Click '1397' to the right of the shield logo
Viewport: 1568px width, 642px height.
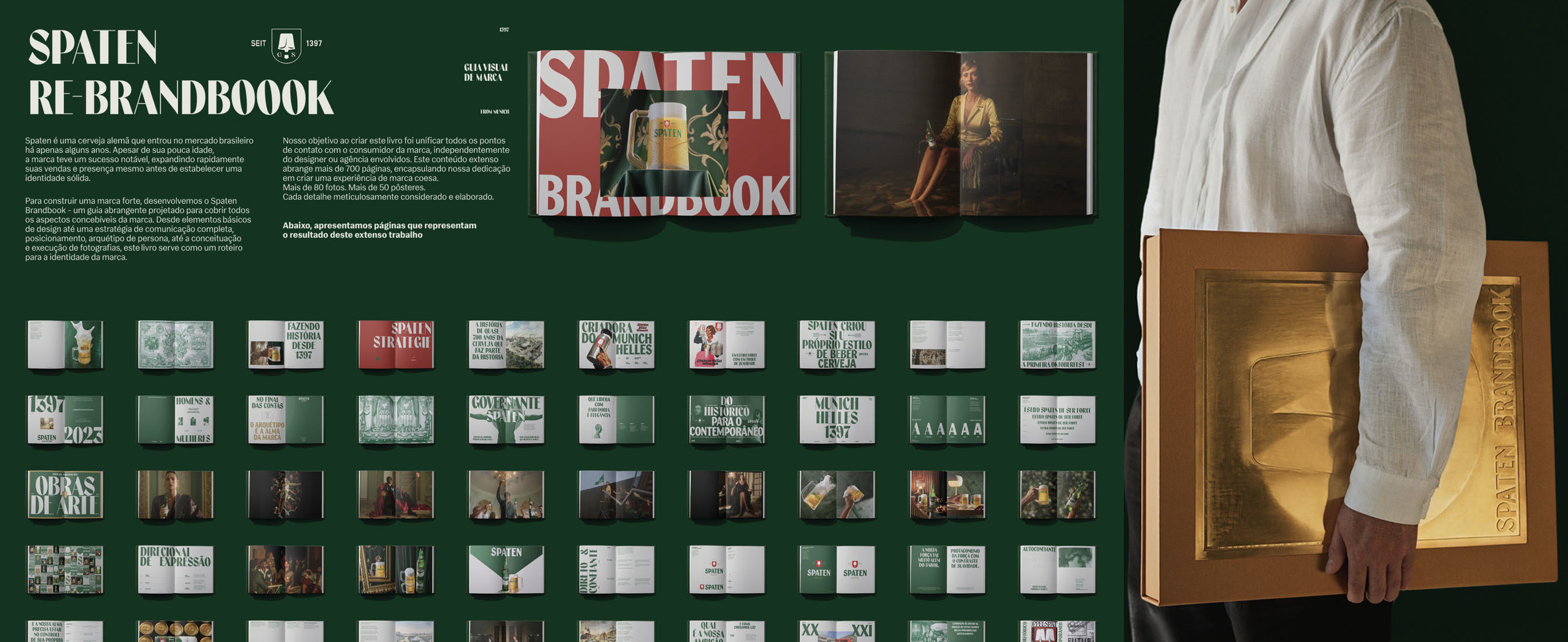(x=314, y=43)
